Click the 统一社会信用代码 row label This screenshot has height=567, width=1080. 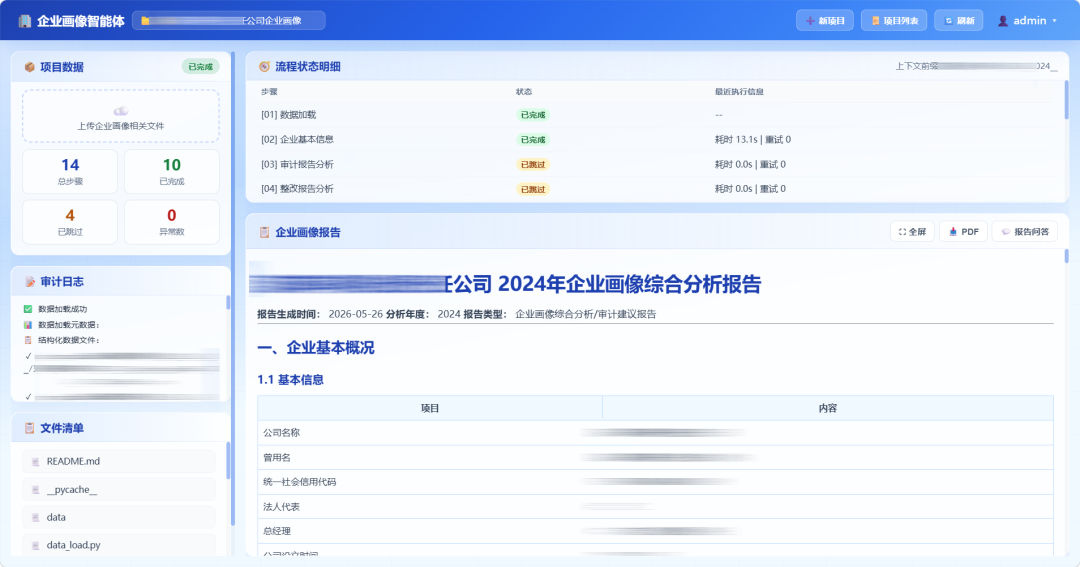point(300,482)
